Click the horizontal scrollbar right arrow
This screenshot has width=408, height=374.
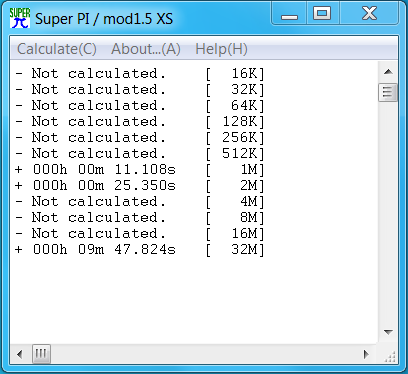tap(367, 354)
